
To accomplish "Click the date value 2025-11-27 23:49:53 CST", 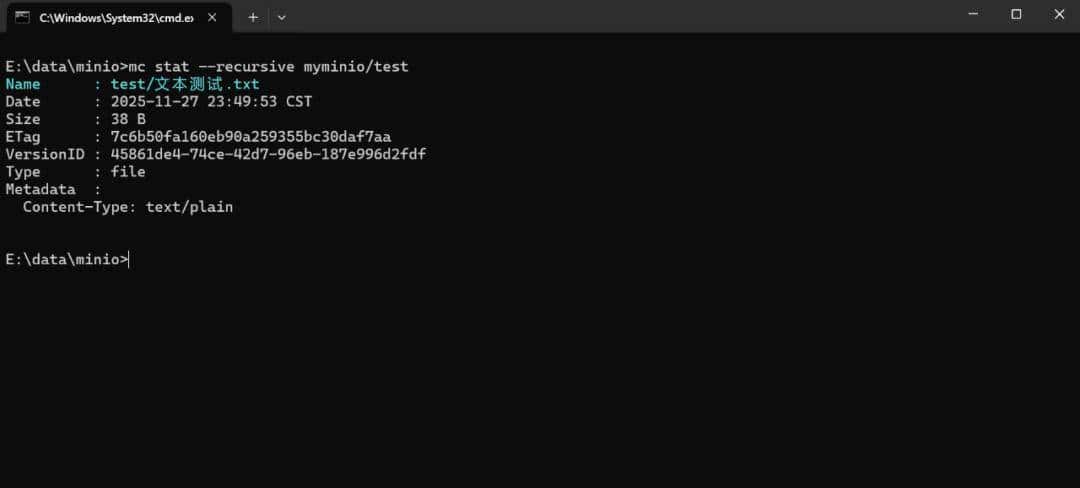I will coord(211,101).
